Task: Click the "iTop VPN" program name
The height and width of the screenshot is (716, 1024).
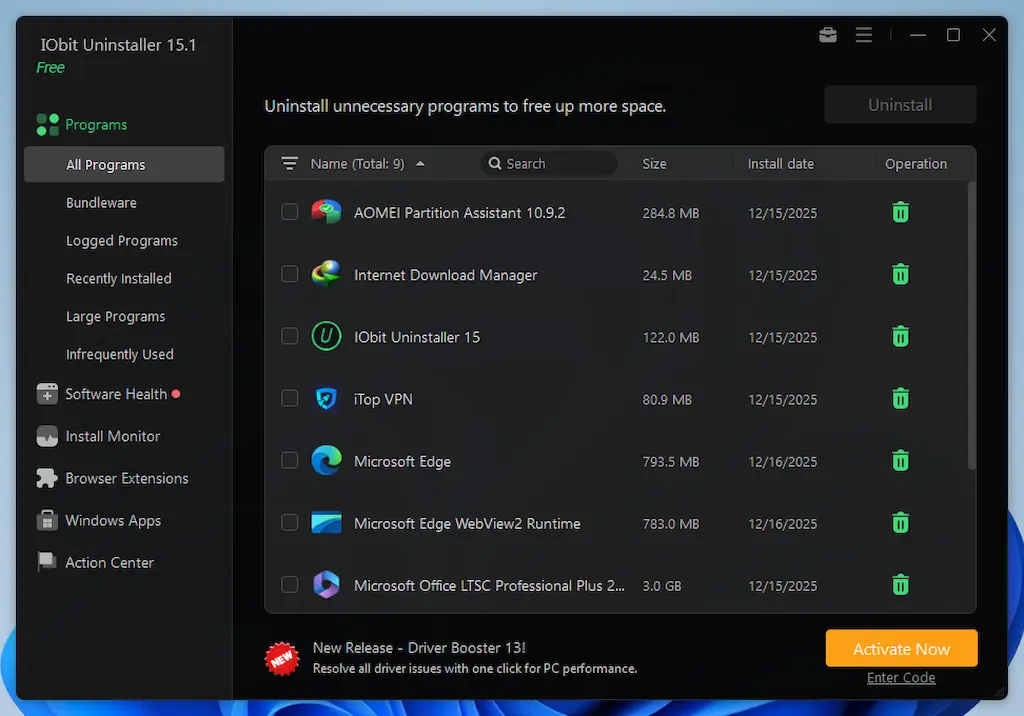Action: 383,399
